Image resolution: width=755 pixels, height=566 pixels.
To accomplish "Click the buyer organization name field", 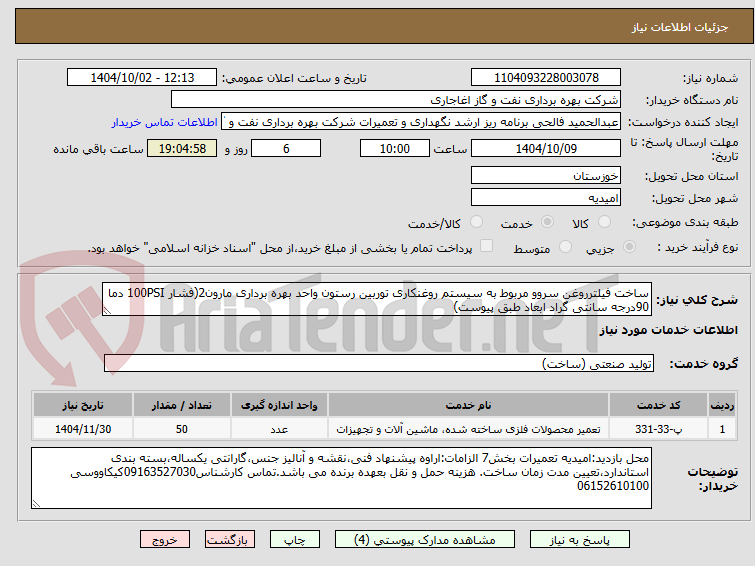I will point(396,100).
